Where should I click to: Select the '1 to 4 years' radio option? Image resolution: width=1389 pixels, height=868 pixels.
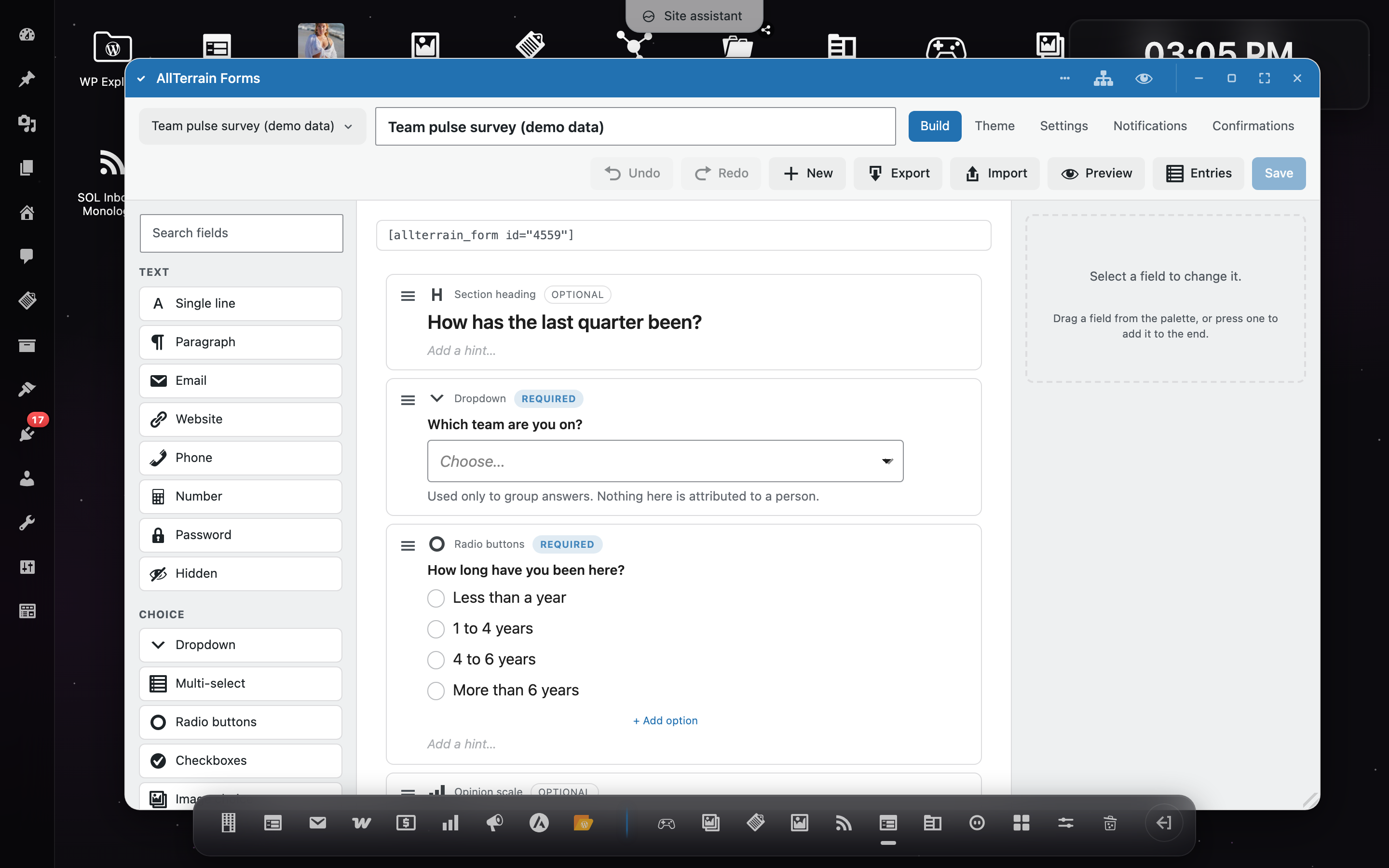(436, 629)
